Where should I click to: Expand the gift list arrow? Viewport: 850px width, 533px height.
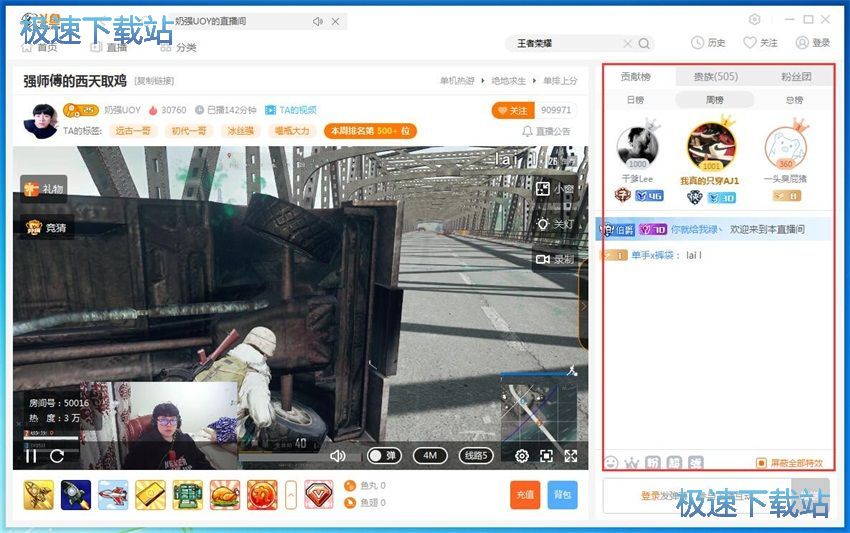(291, 495)
